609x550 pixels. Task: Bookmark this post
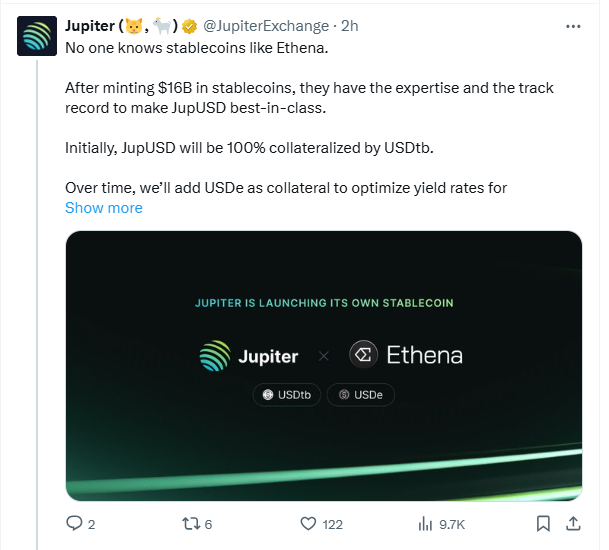[x=542, y=523]
